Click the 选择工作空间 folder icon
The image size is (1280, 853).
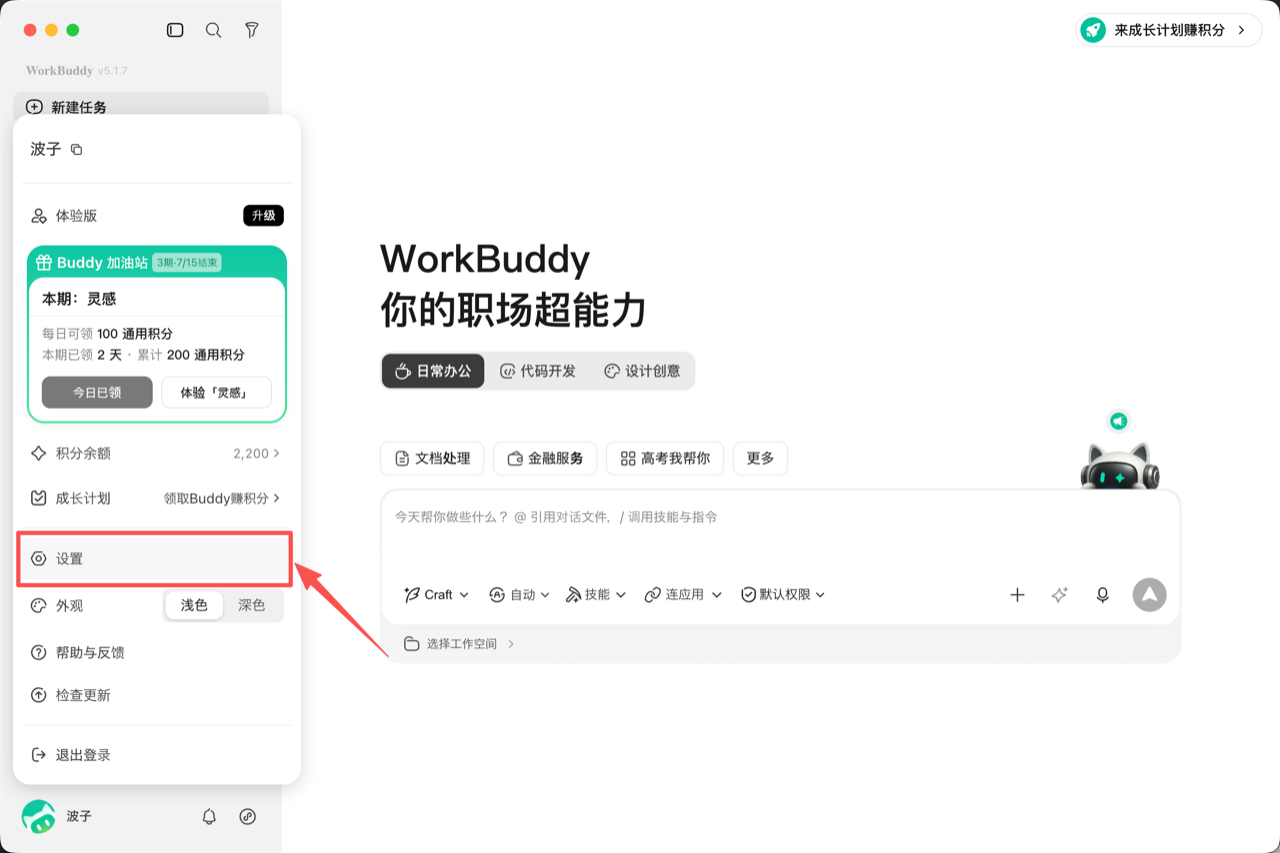pyautogui.click(x=411, y=644)
